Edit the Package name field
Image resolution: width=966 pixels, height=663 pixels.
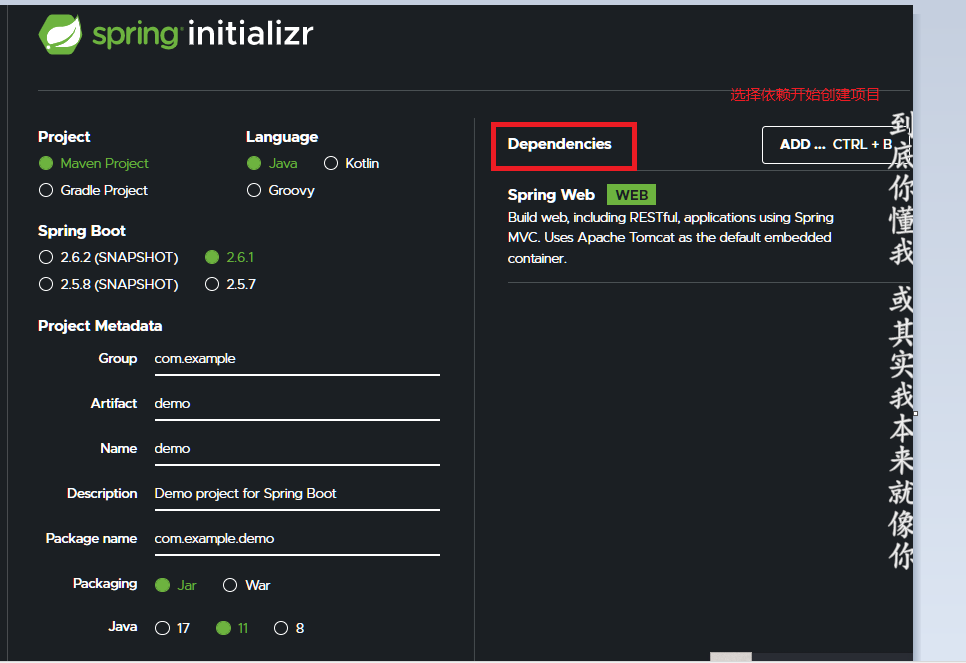coord(297,539)
